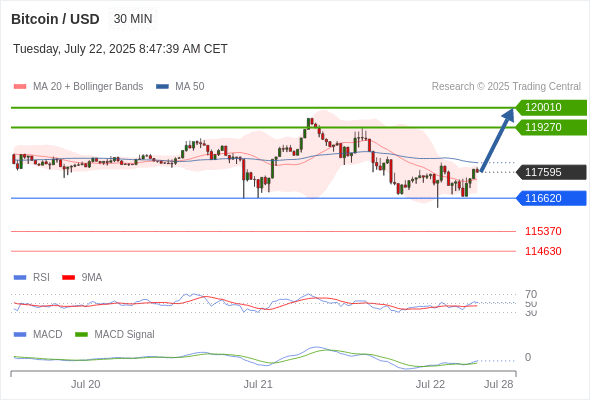Click the Jul 22 date axis marker
The height and width of the screenshot is (400, 590).
click(x=430, y=384)
